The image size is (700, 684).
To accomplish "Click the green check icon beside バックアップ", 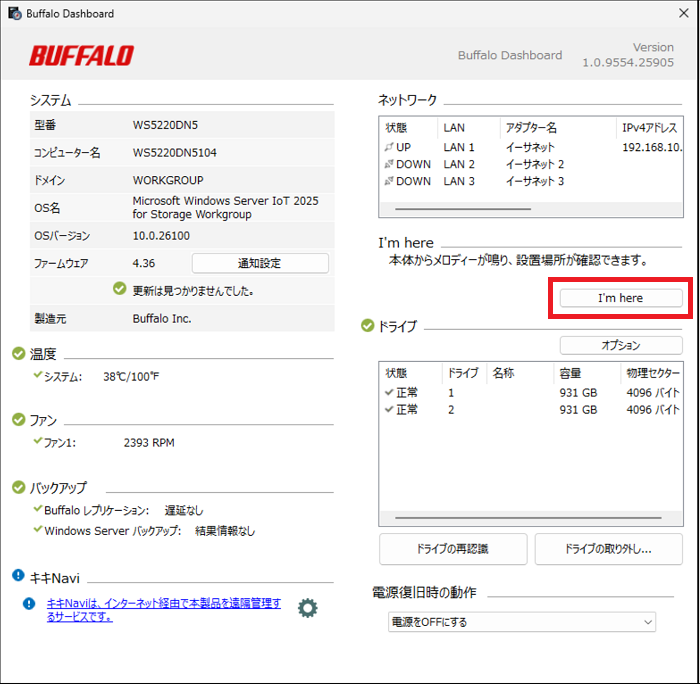I will coord(18,487).
